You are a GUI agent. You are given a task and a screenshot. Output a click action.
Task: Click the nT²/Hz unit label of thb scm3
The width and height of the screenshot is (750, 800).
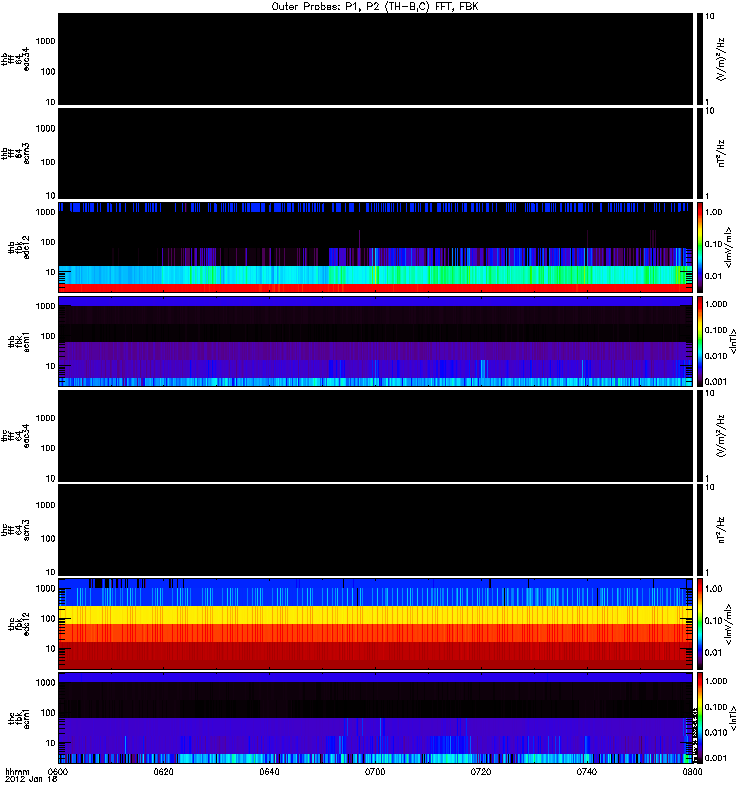point(720,154)
